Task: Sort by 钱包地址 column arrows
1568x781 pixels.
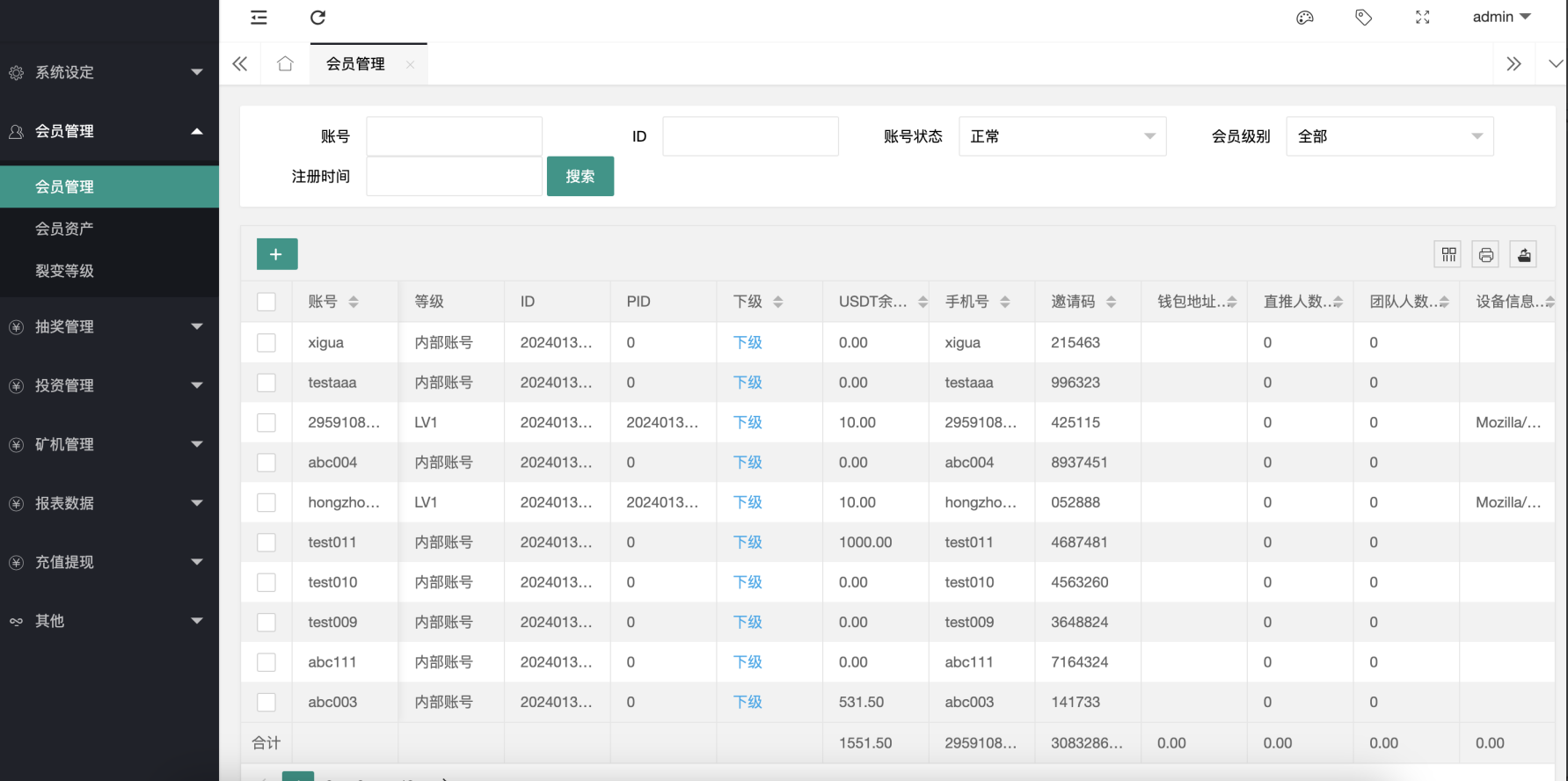Action: coord(1232,302)
